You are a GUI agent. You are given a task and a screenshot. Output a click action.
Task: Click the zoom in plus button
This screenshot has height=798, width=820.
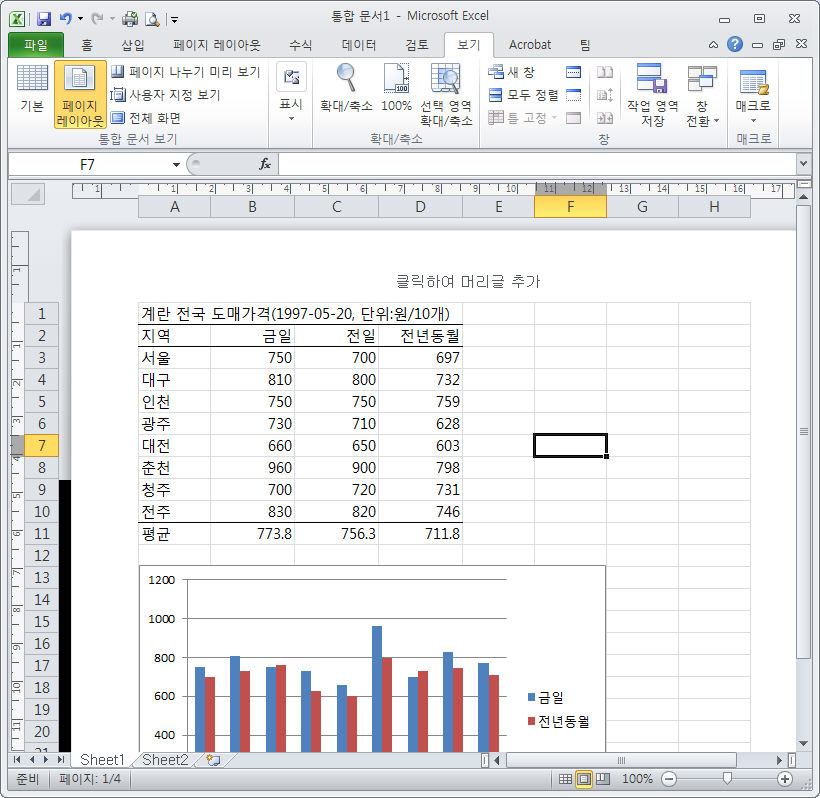tap(784, 779)
